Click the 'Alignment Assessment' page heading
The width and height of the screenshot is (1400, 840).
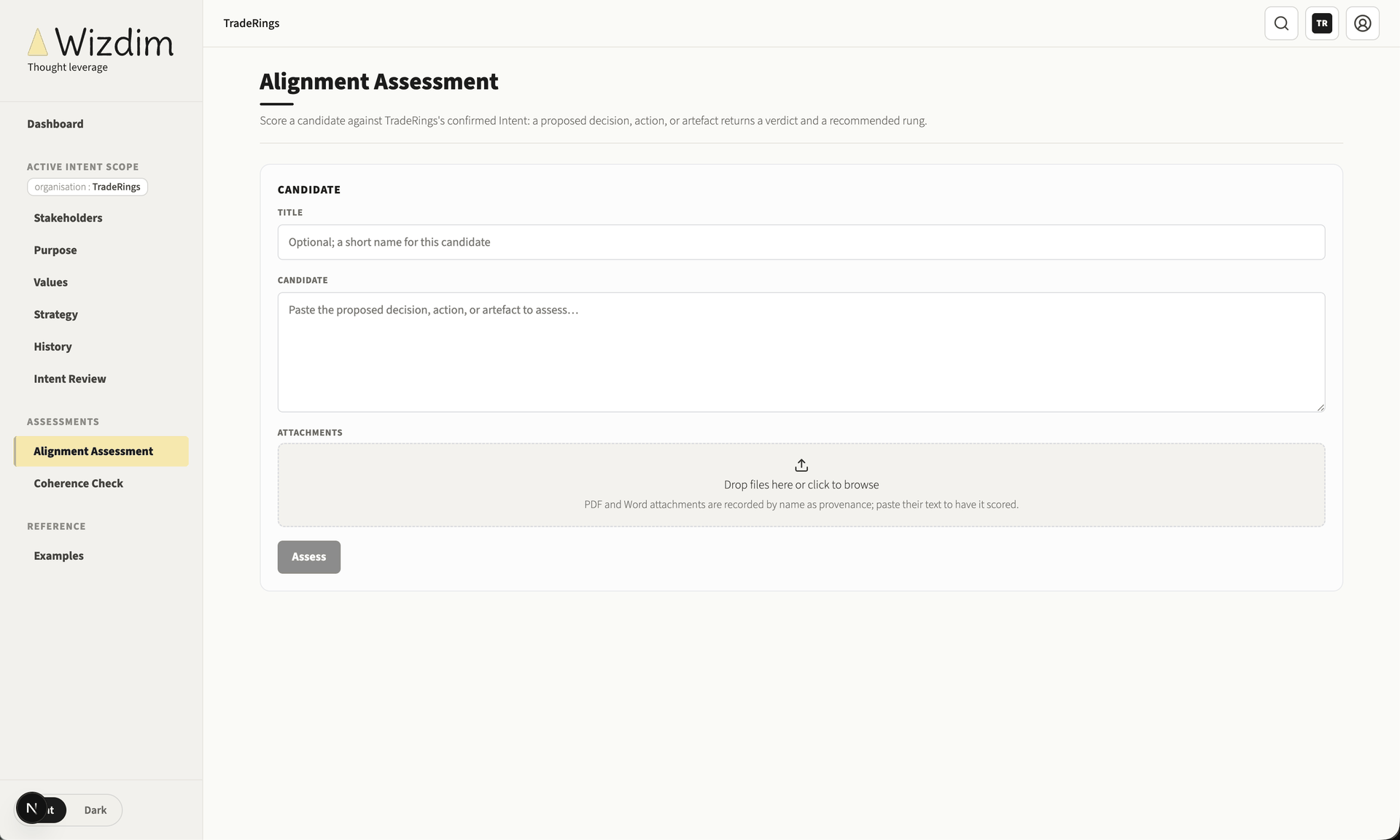click(x=379, y=82)
